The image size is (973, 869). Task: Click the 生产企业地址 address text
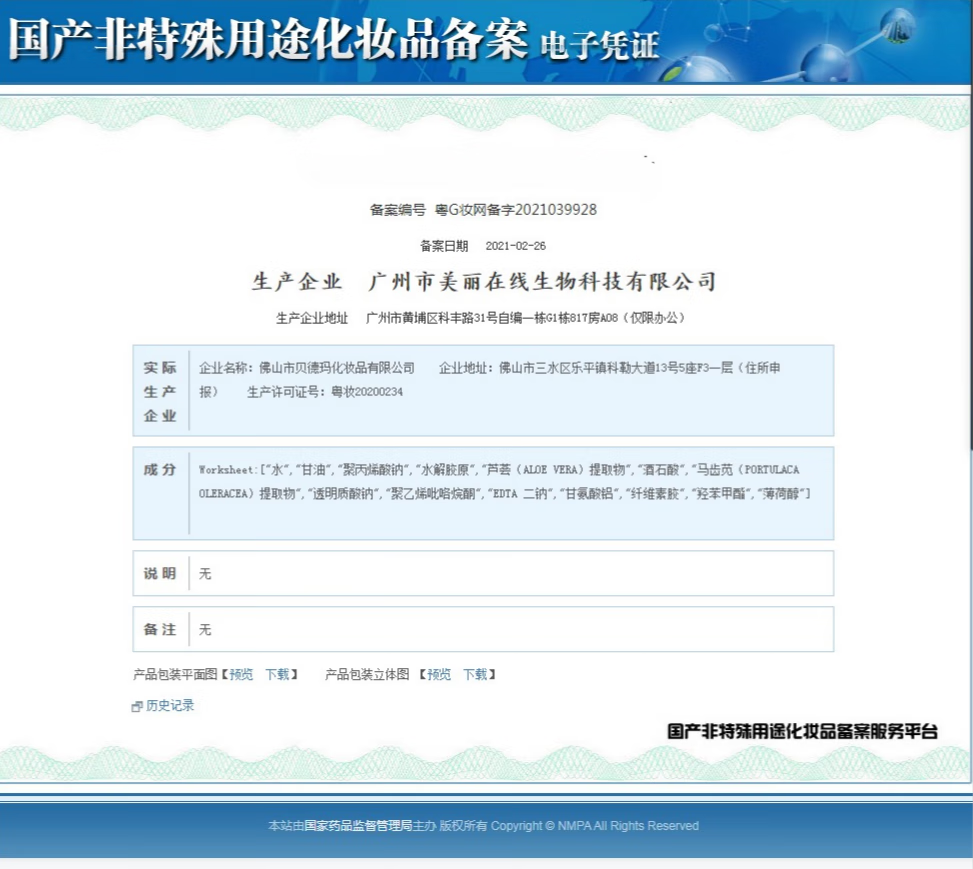coord(525,318)
